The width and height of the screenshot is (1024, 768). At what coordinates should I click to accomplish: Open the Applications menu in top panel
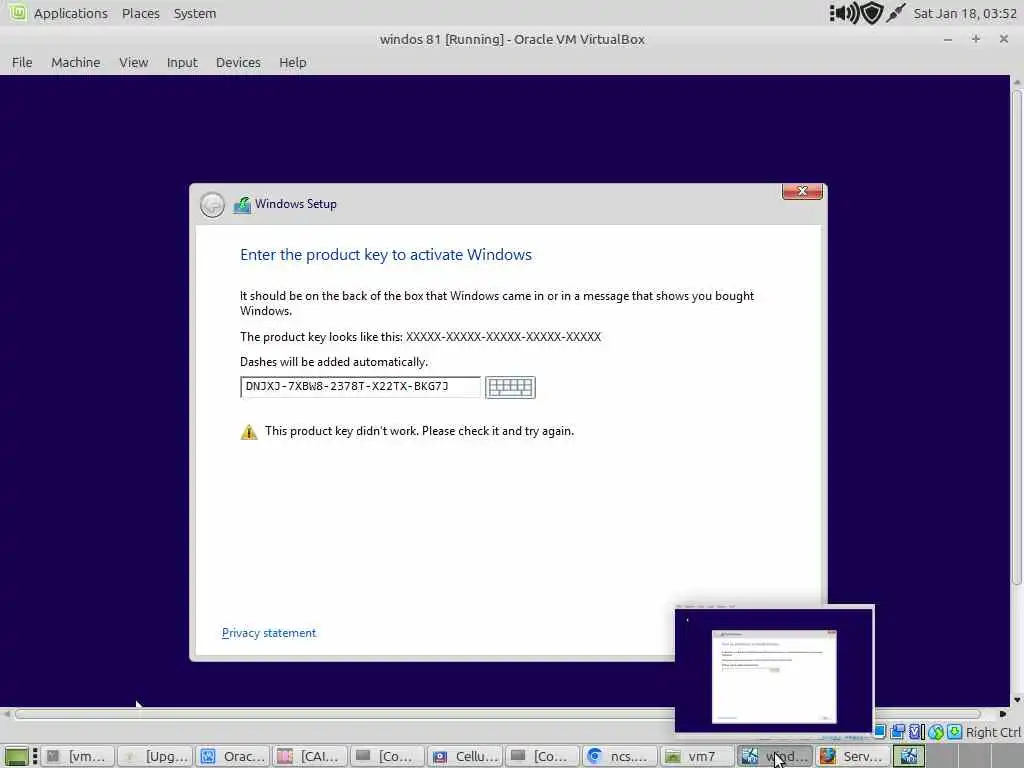(x=71, y=13)
